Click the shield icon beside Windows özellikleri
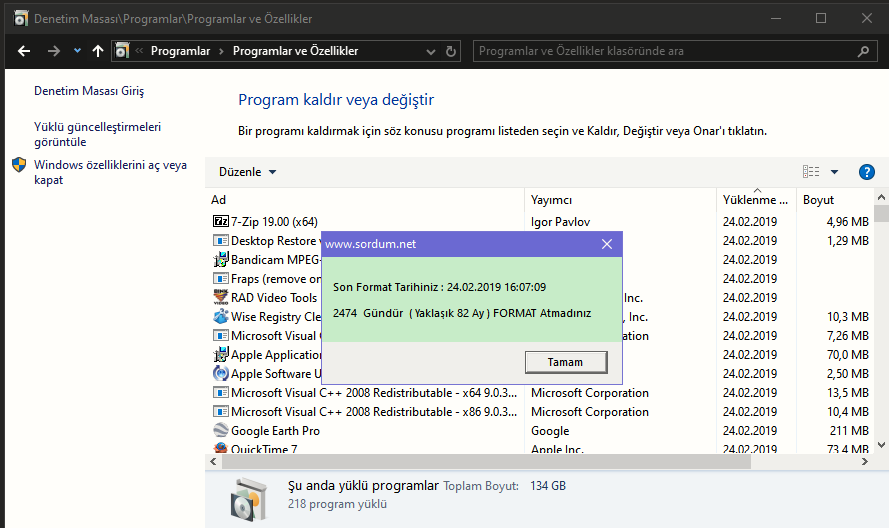The height and width of the screenshot is (528, 889). pyautogui.click(x=19, y=165)
